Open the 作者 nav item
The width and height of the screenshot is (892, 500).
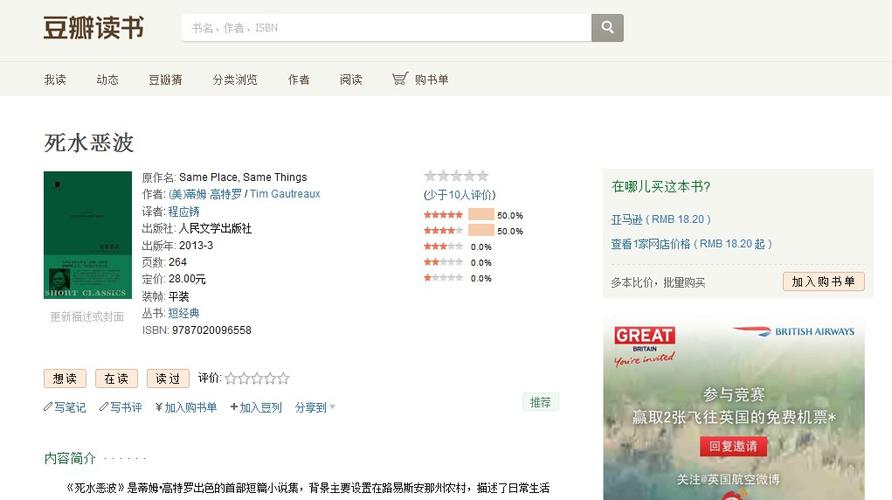299,80
